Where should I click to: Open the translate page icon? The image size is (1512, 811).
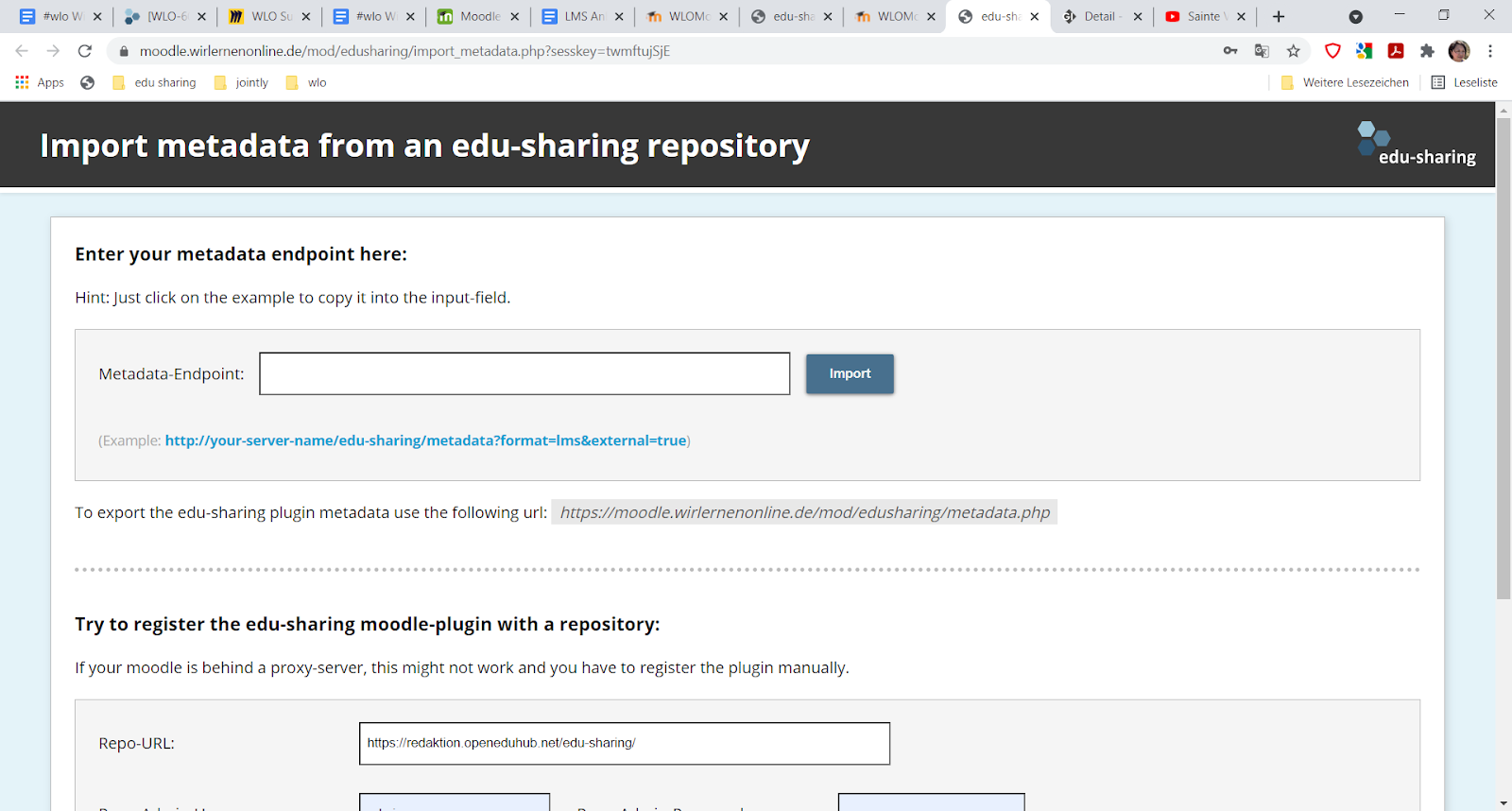pos(1262,51)
